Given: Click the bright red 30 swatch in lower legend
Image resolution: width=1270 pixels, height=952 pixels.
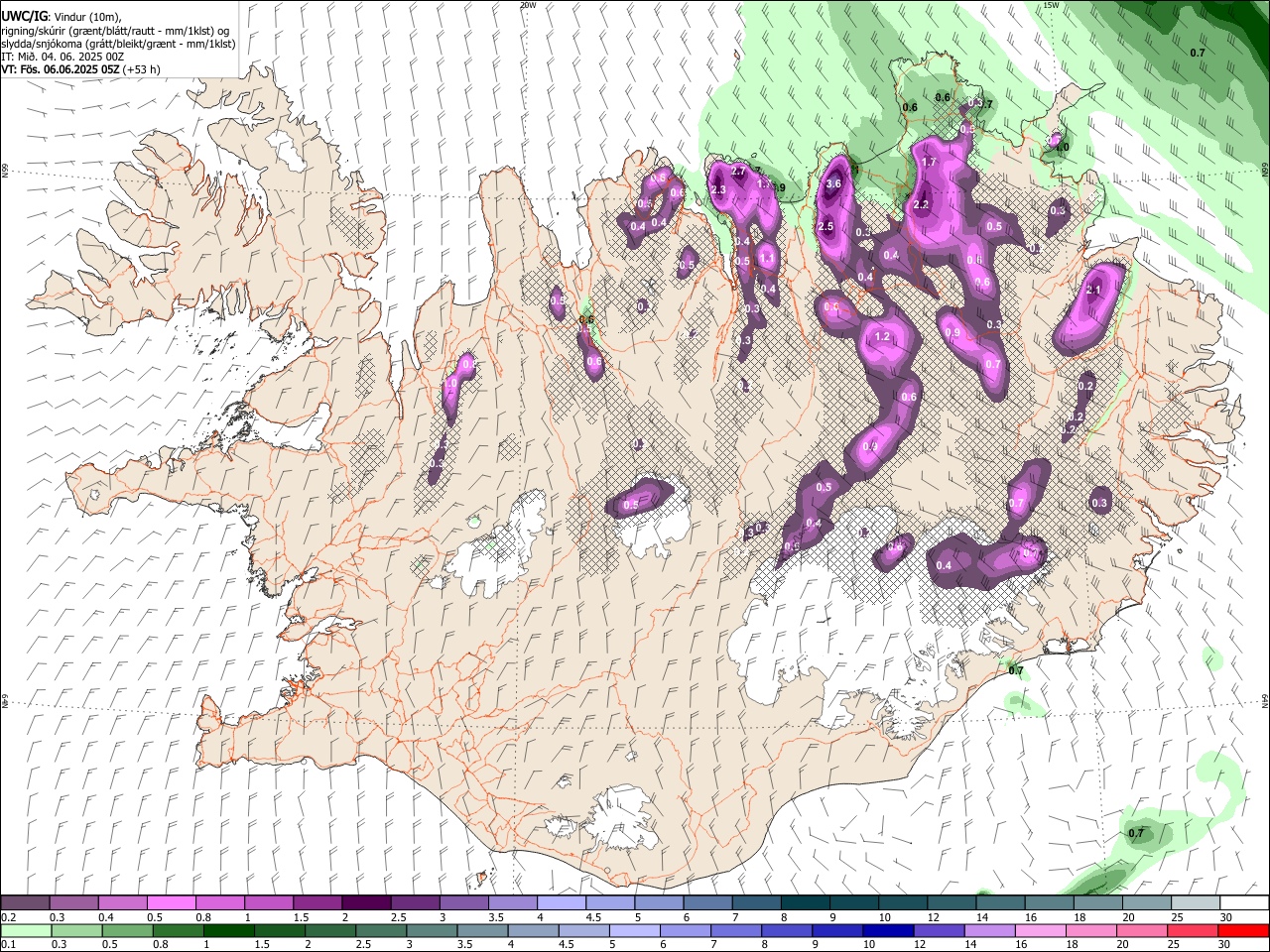Looking at the screenshot, I should (x=1243, y=930).
